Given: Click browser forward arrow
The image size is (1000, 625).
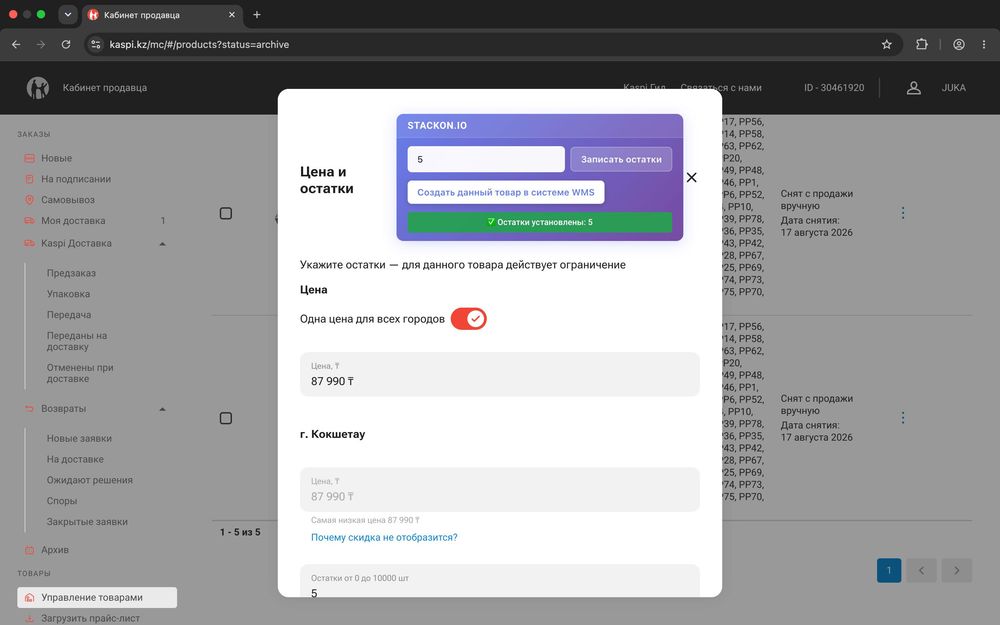Looking at the screenshot, I should (41, 45).
